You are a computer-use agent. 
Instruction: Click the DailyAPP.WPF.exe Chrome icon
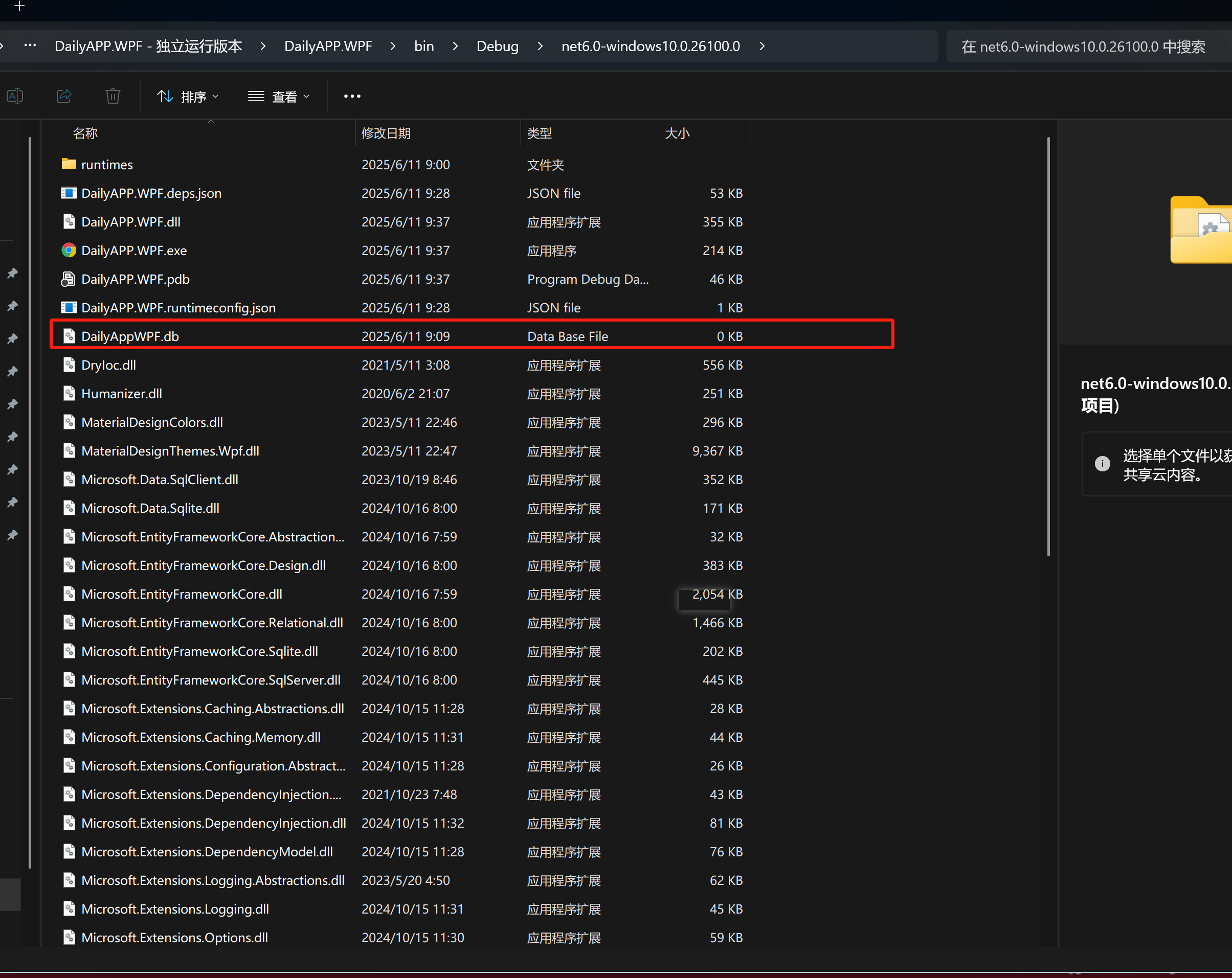coord(69,250)
